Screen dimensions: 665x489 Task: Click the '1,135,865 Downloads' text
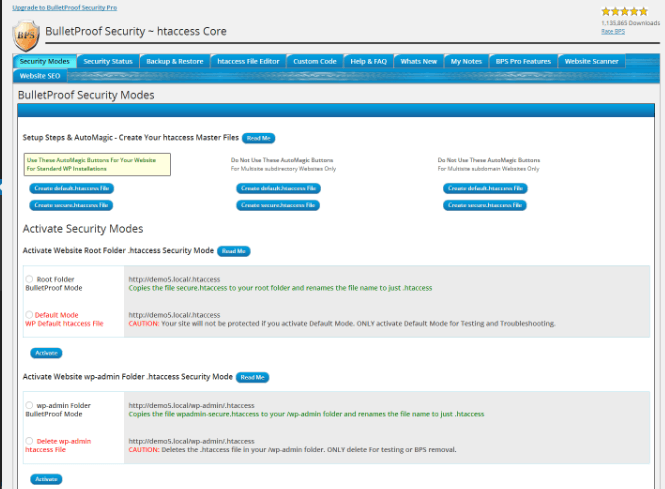[630, 23]
